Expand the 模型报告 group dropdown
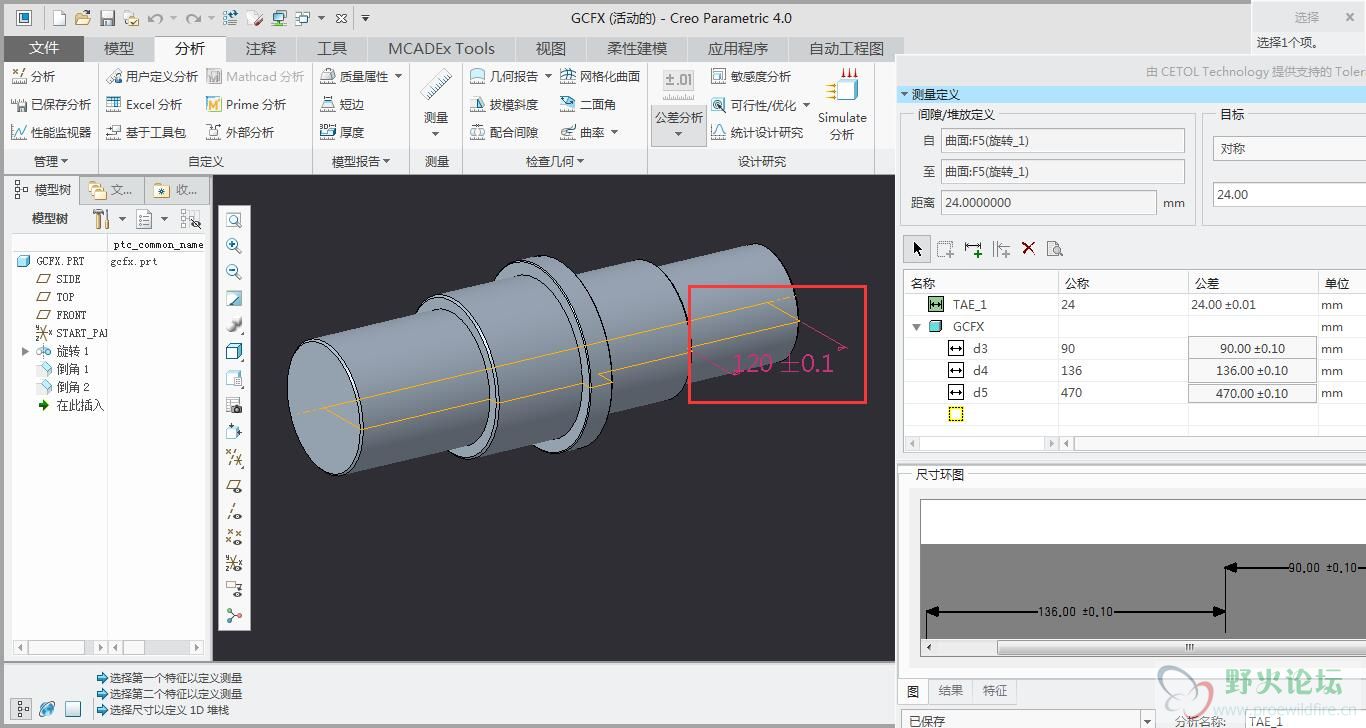 (x=361, y=161)
